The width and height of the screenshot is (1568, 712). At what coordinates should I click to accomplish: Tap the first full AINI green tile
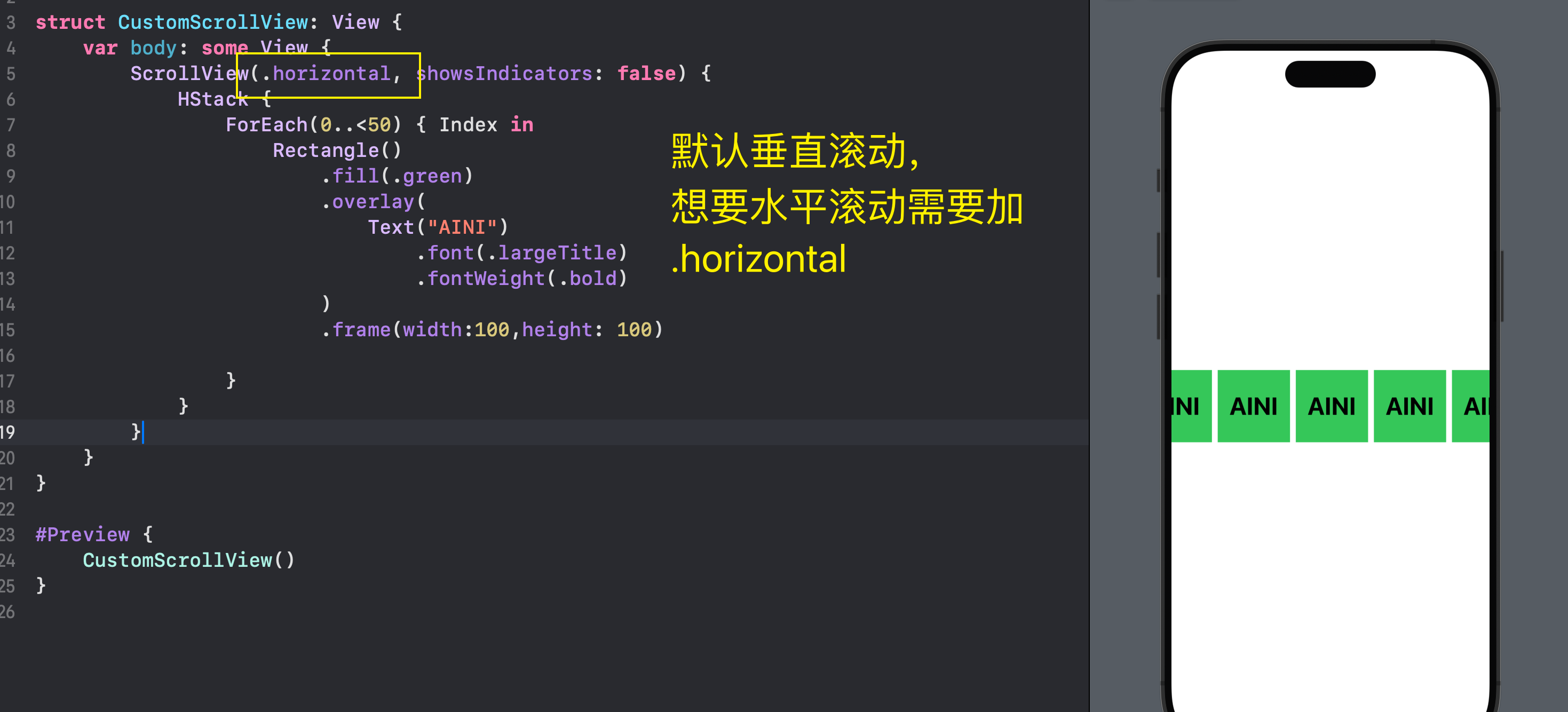(1253, 406)
